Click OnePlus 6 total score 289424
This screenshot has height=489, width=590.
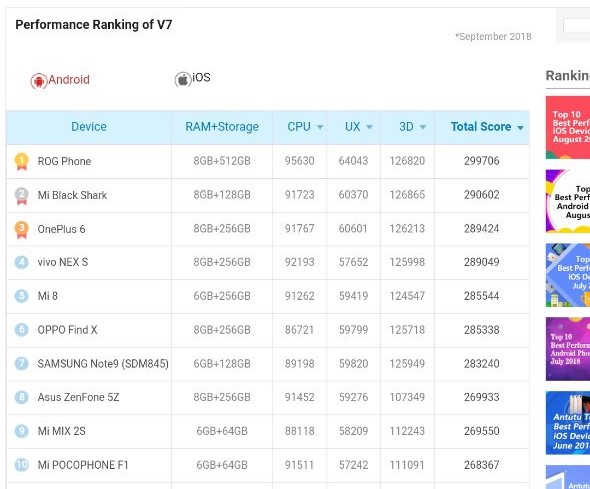(x=482, y=229)
